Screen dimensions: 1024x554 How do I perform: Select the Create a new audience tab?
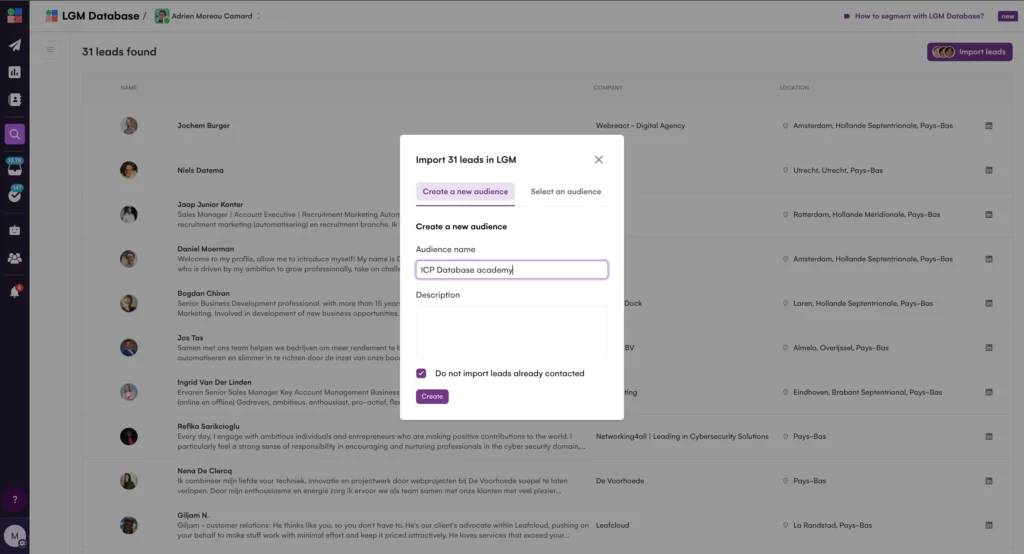click(465, 192)
